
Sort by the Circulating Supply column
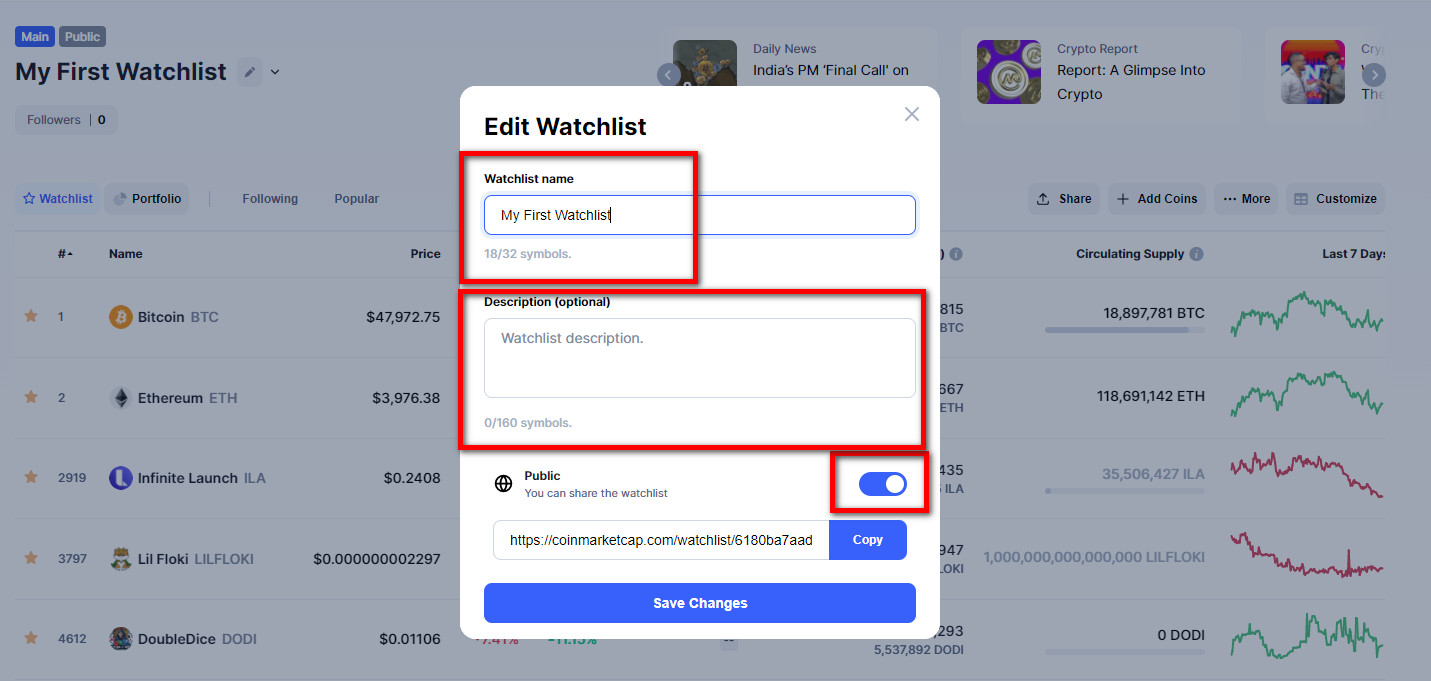pyautogui.click(x=1130, y=254)
